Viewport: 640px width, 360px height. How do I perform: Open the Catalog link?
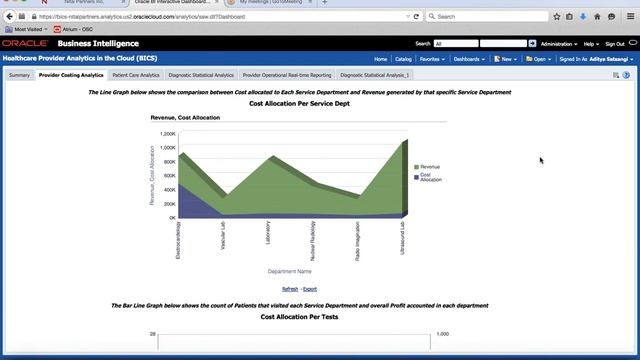403,59
